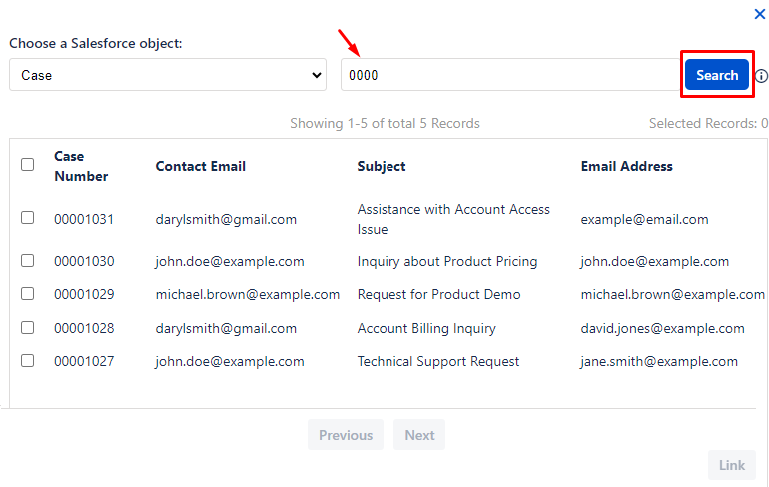This screenshot has width=769, height=487.
Task: Toggle the select-all checkbox in table header
Action: point(27,164)
